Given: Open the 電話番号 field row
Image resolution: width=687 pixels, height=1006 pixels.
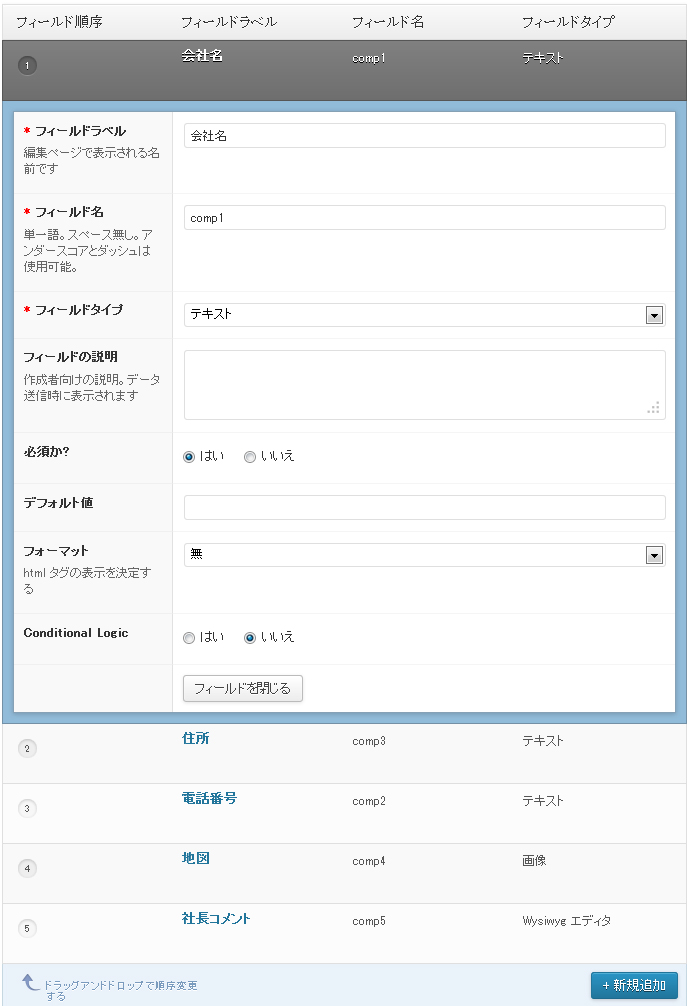Looking at the screenshot, I should [x=209, y=799].
